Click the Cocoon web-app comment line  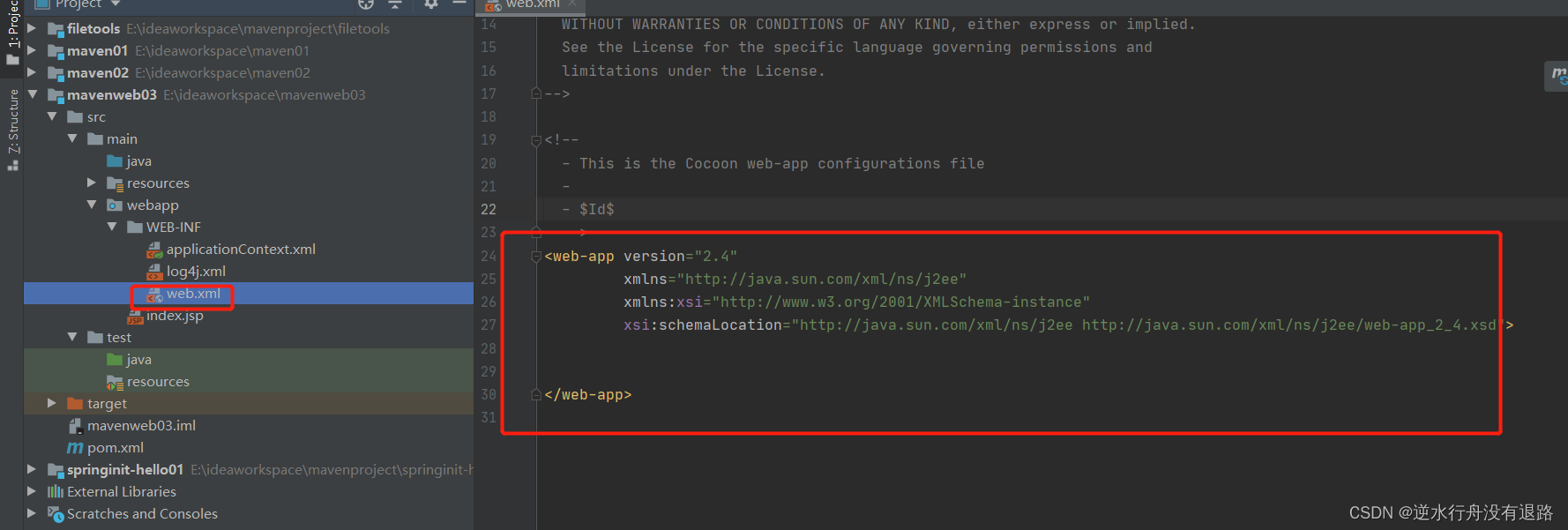point(773,164)
